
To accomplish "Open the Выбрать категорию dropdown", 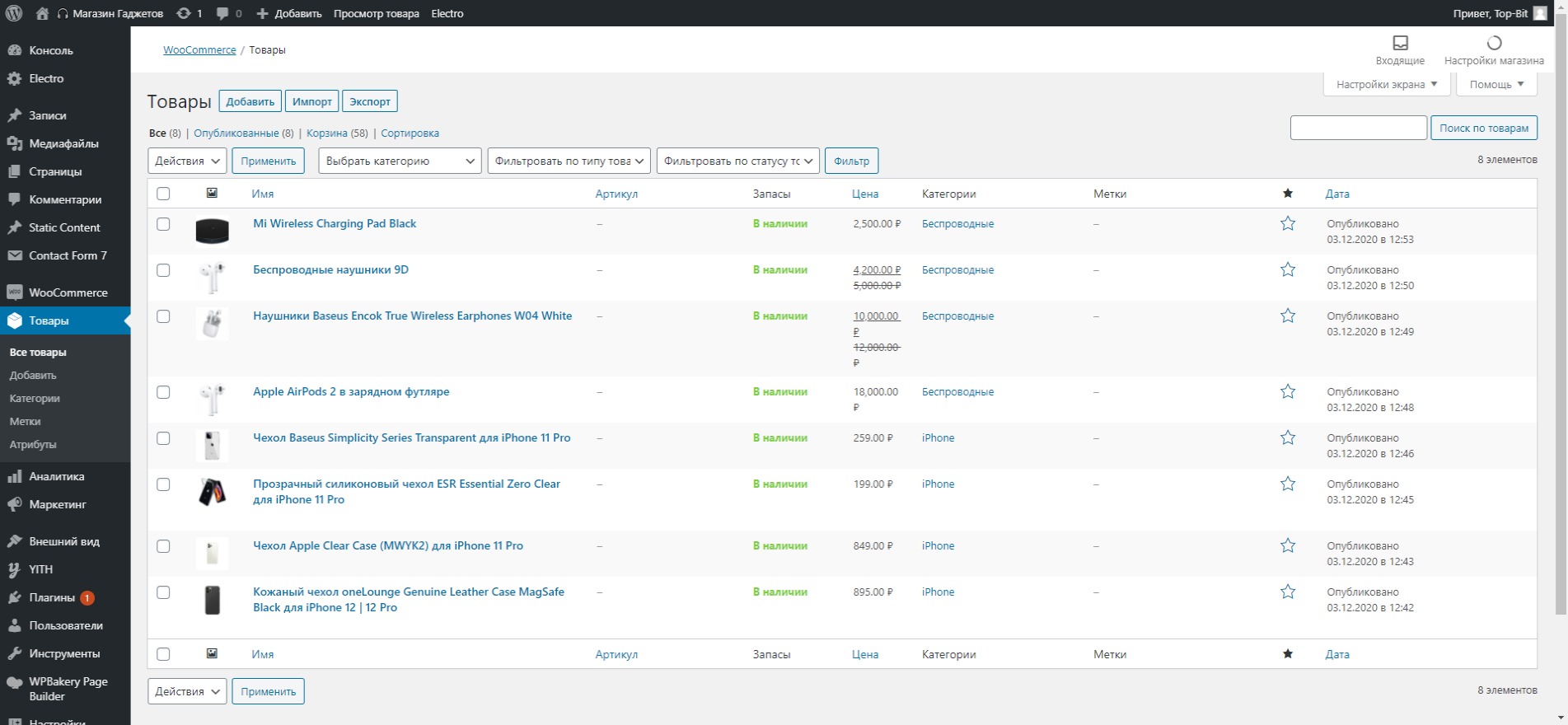I will click(400, 161).
